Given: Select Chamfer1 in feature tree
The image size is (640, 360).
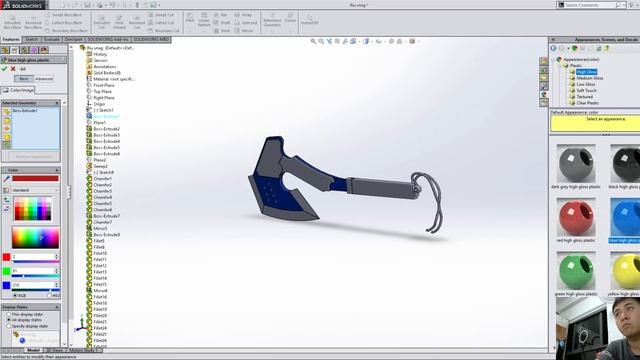Looking at the screenshot, I should click(x=102, y=179).
